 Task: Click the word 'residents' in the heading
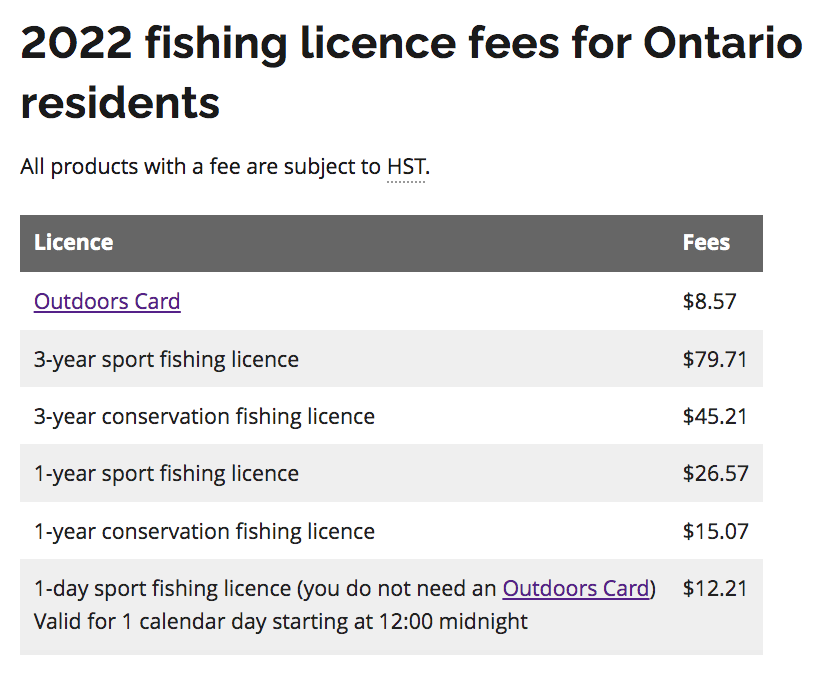click(x=120, y=103)
